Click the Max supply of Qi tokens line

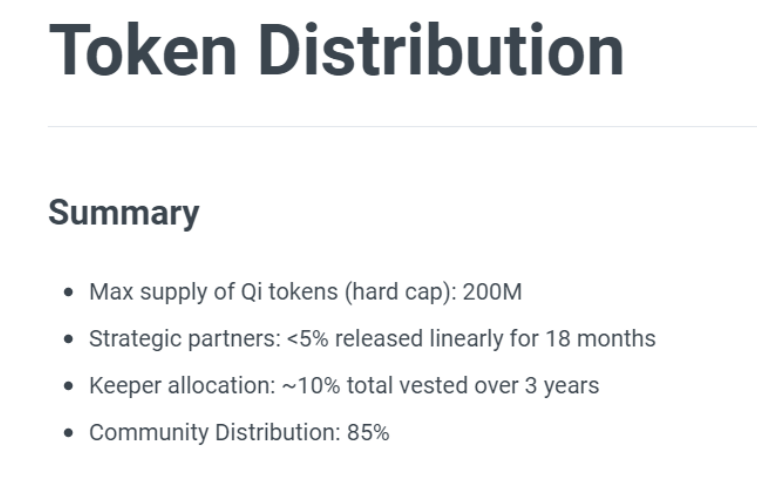tap(305, 292)
